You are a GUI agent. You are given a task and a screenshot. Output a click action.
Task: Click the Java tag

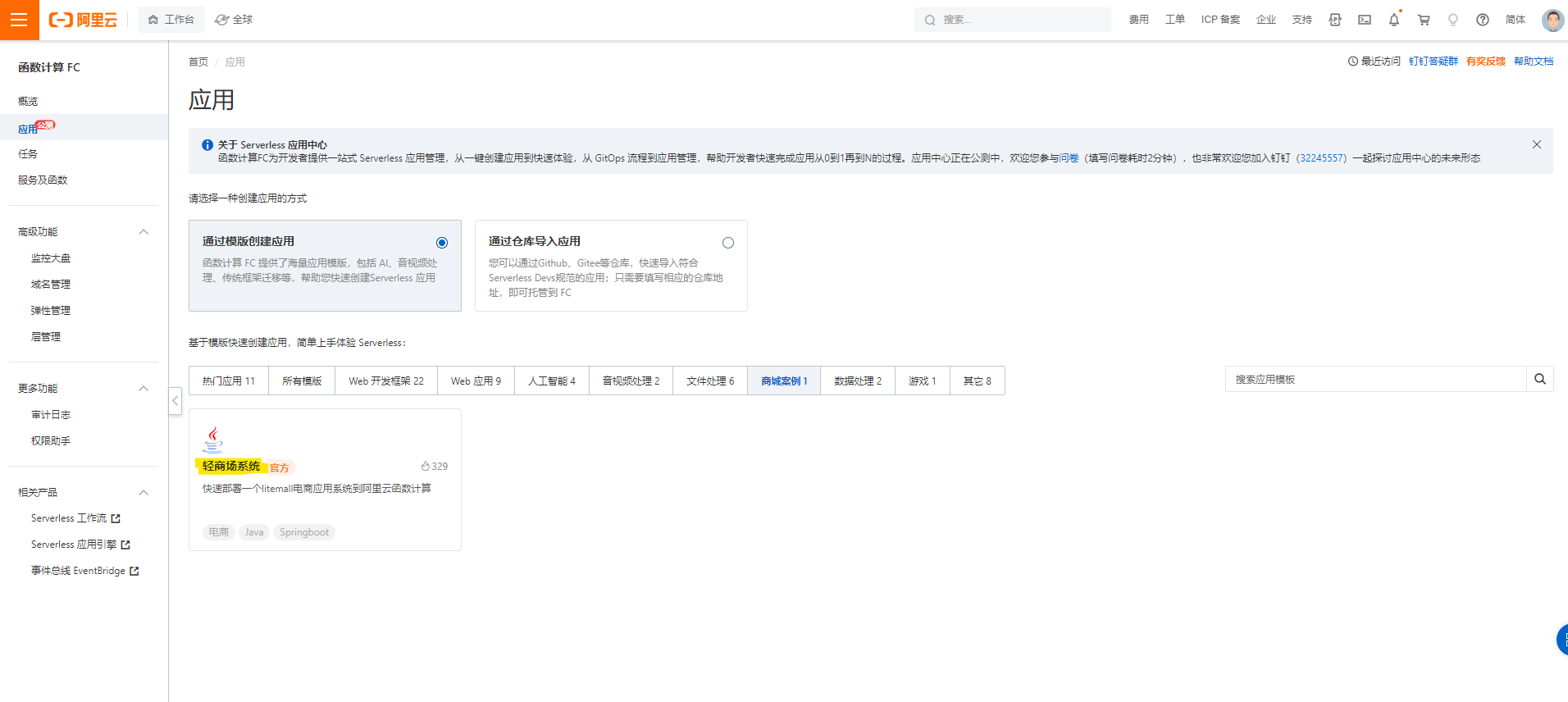254,532
